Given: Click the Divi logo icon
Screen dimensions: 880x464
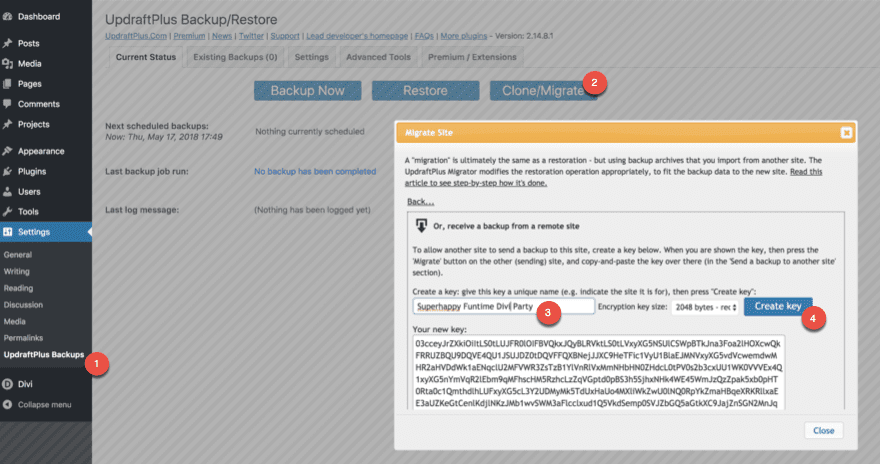Looking at the screenshot, I should [7, 384].
